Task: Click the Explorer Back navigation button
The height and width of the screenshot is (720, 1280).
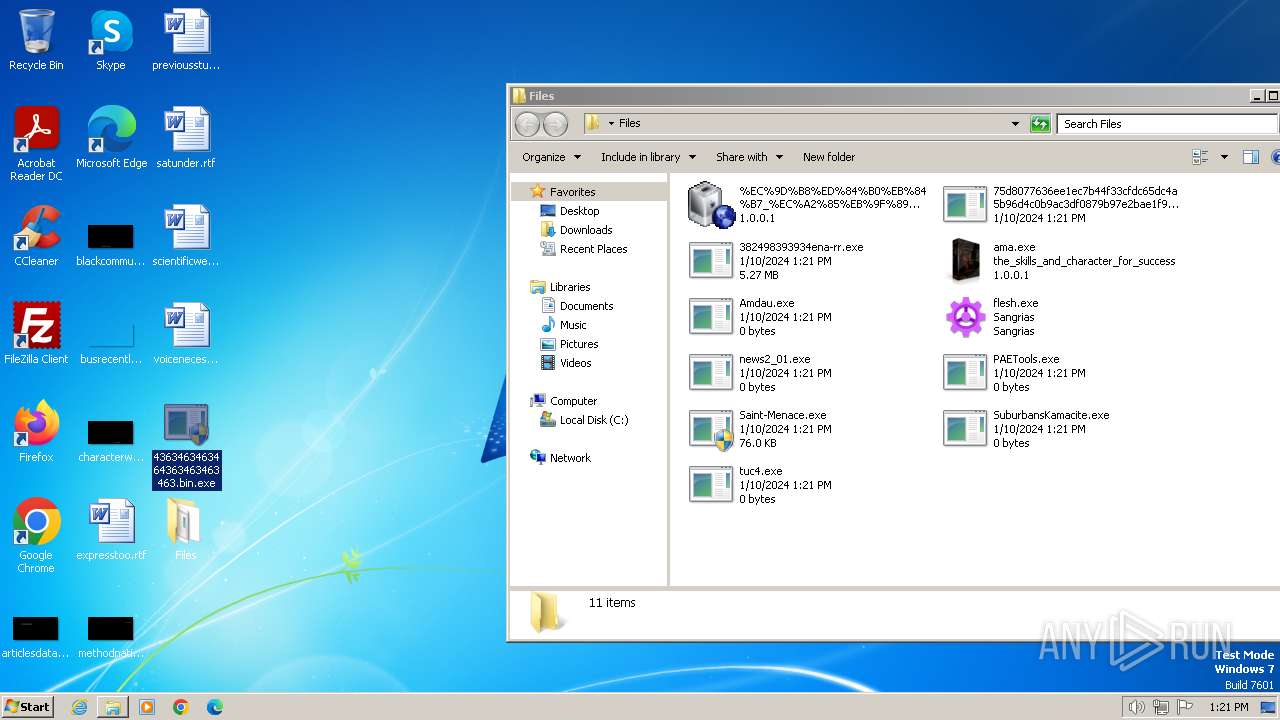Action: point(527,124)
